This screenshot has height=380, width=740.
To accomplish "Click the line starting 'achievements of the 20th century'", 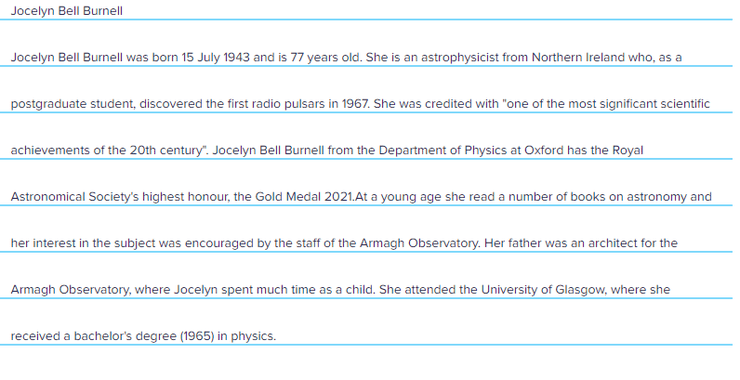I will tap(327, 150).
